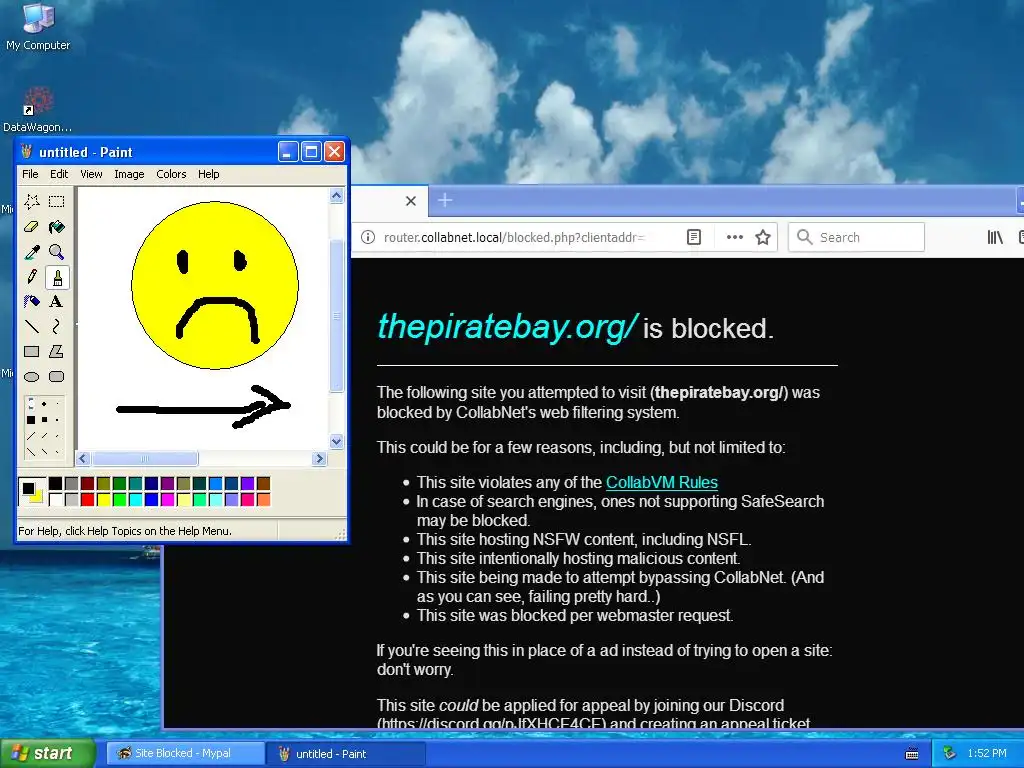The image size is (1024, 768).
Task: Pick the magenta swatch in palette
Action: [x=167, y=500]
